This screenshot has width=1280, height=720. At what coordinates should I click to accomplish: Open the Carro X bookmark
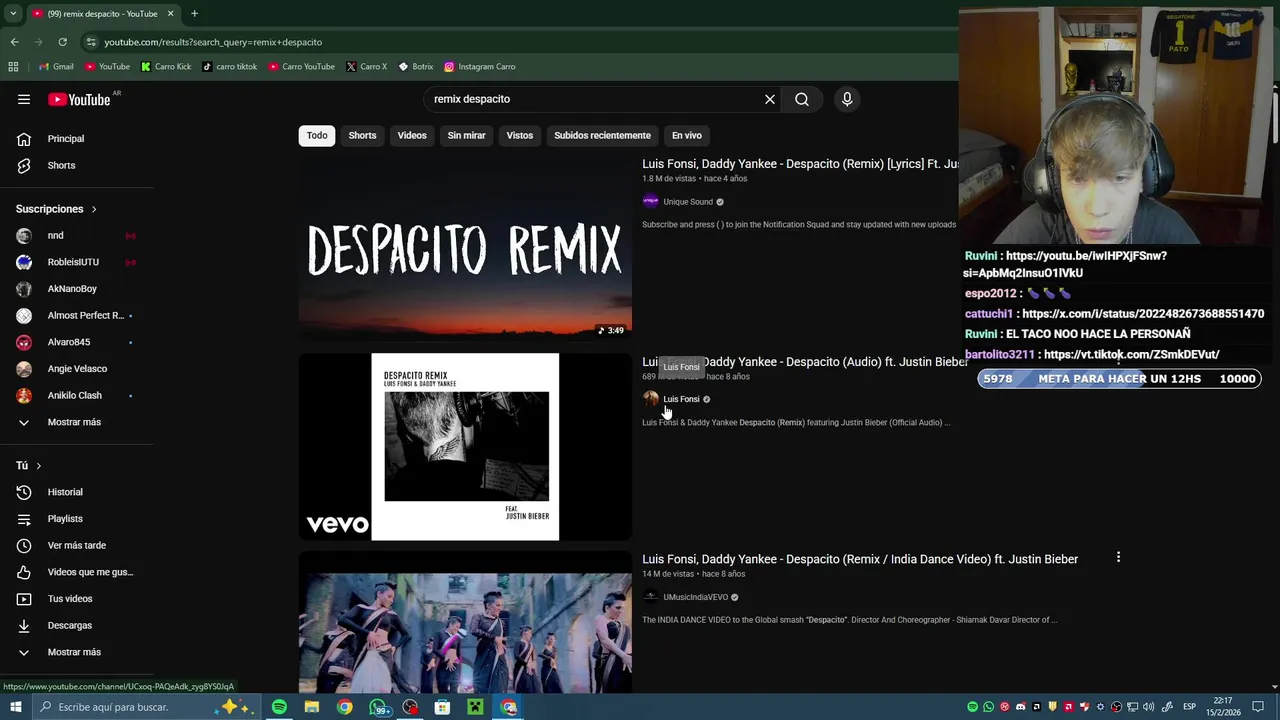366,67
